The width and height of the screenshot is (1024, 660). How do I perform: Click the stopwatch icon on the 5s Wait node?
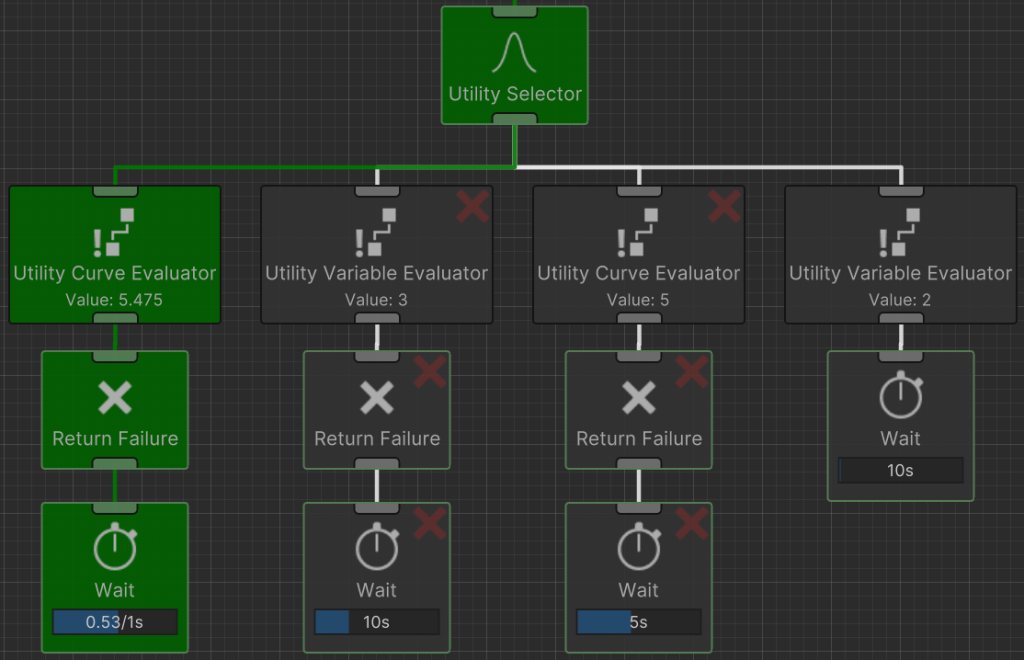tap(638, 546)
